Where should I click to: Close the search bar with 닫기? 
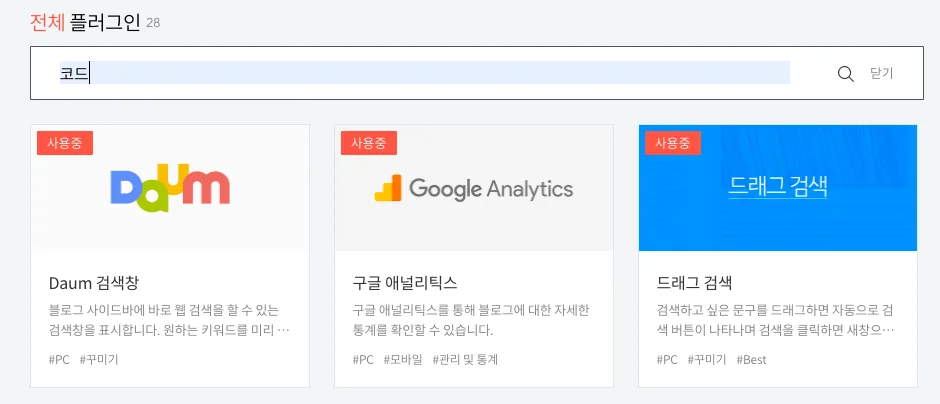[x=881, y=73]
